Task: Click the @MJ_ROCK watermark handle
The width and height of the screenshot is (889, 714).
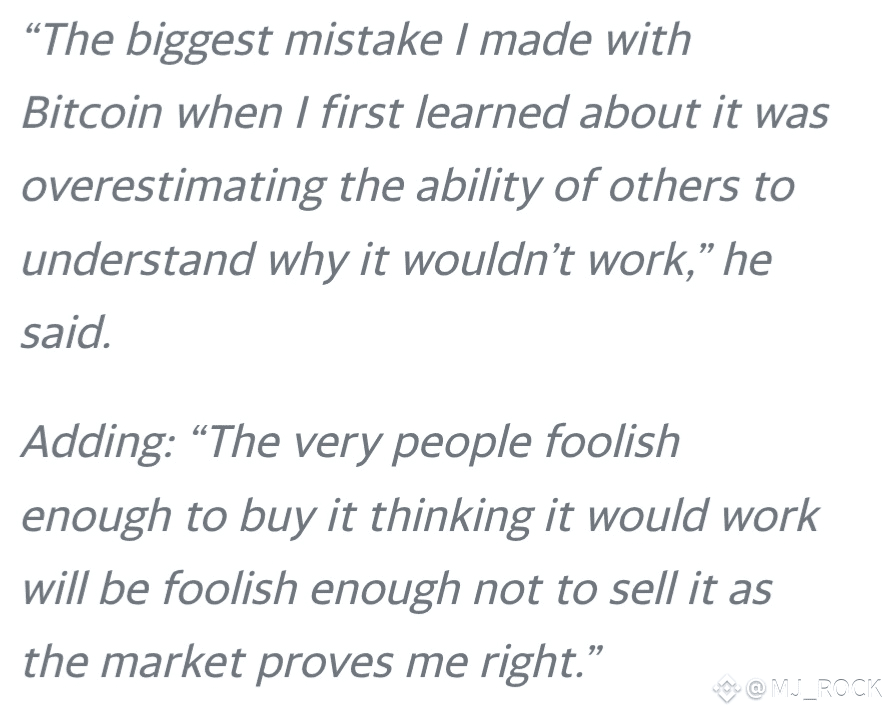Action: tap(813, 688)
